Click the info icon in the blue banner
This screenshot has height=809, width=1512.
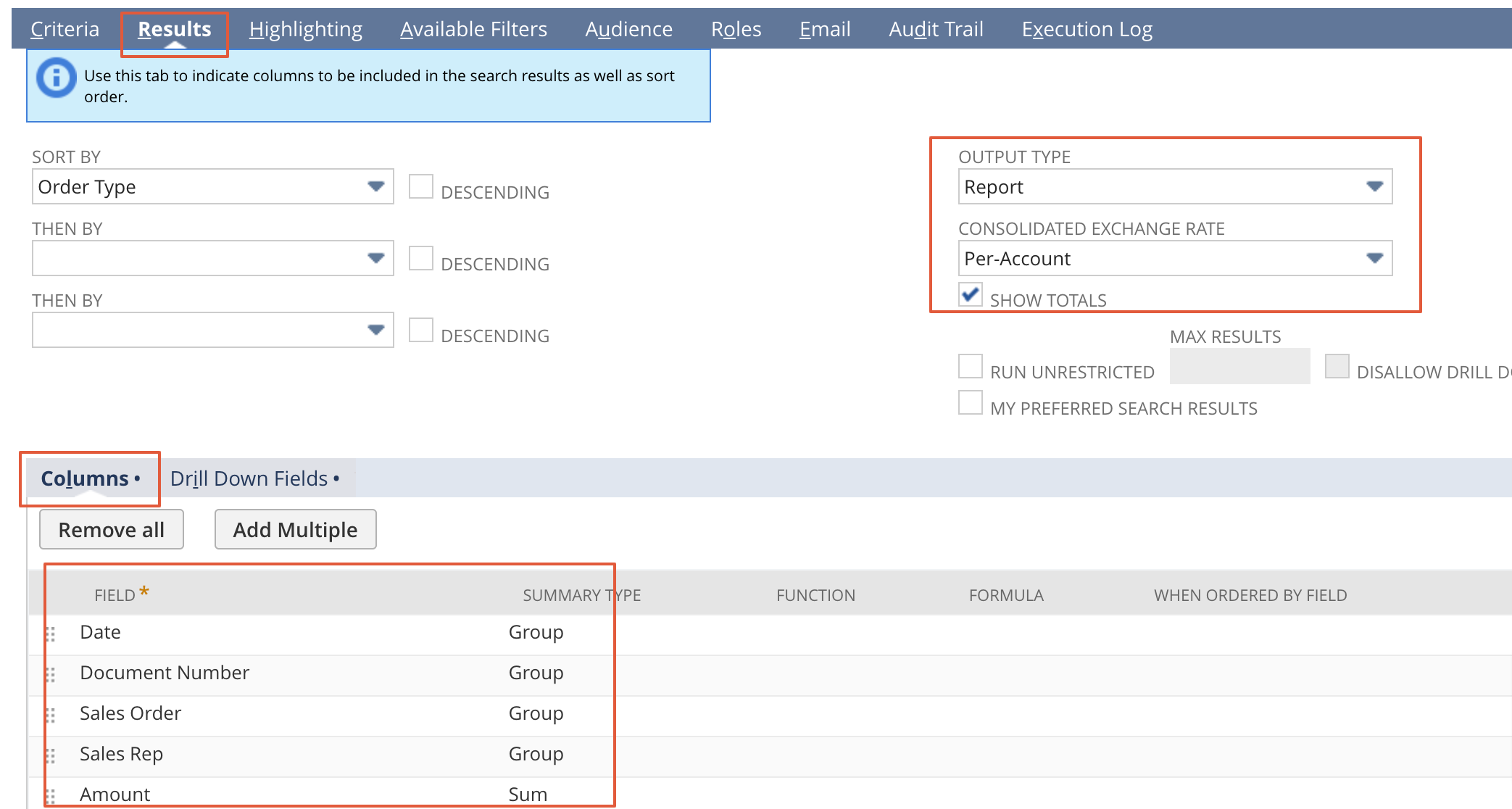57,78
